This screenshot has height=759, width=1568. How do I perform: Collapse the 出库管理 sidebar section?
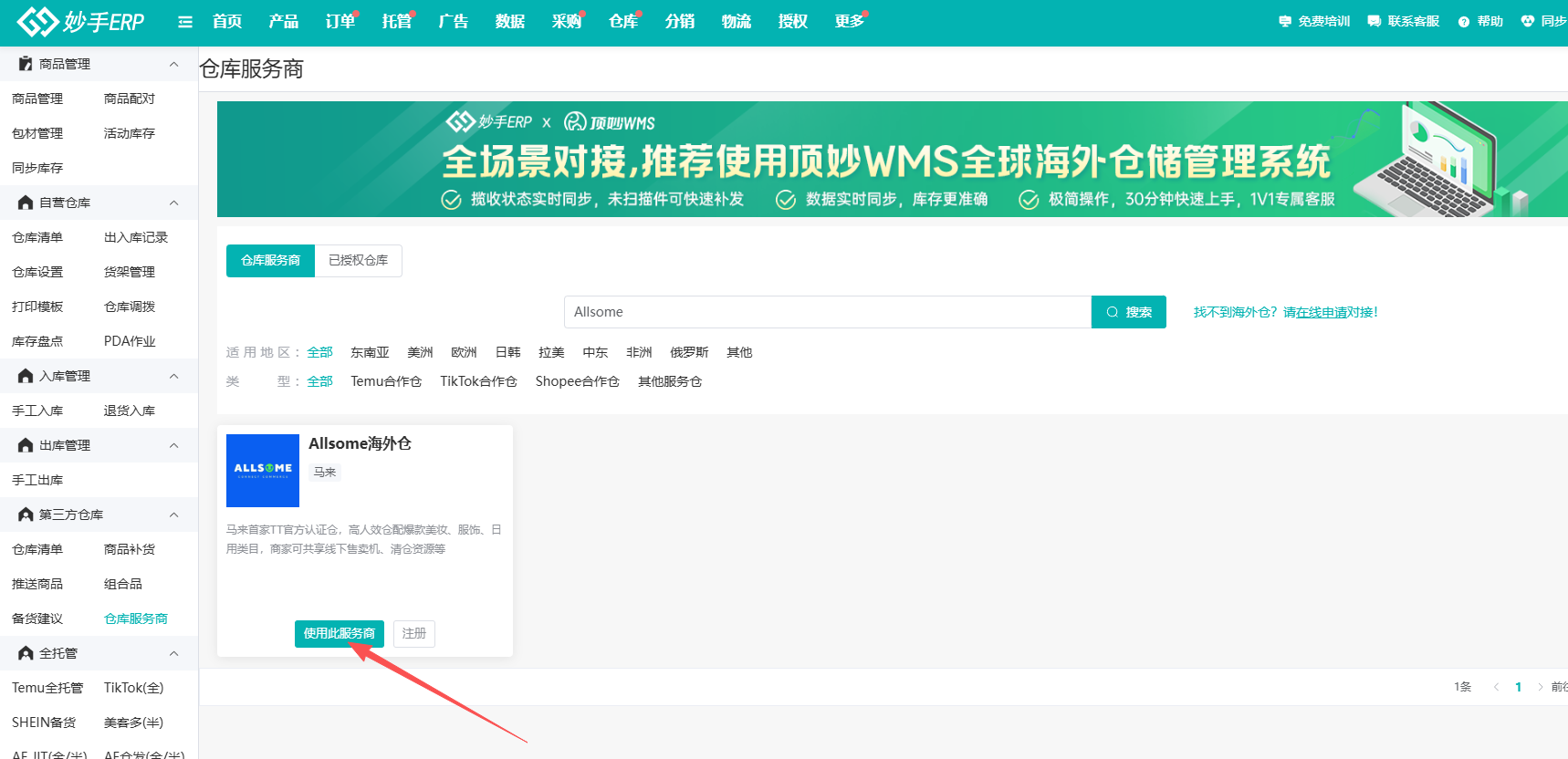pyautogui.click(x=174, y=445)
